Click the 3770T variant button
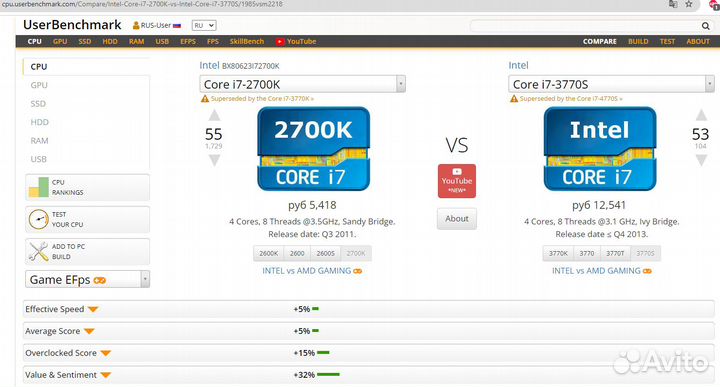720x387 pixels. [x=615, y=253]
